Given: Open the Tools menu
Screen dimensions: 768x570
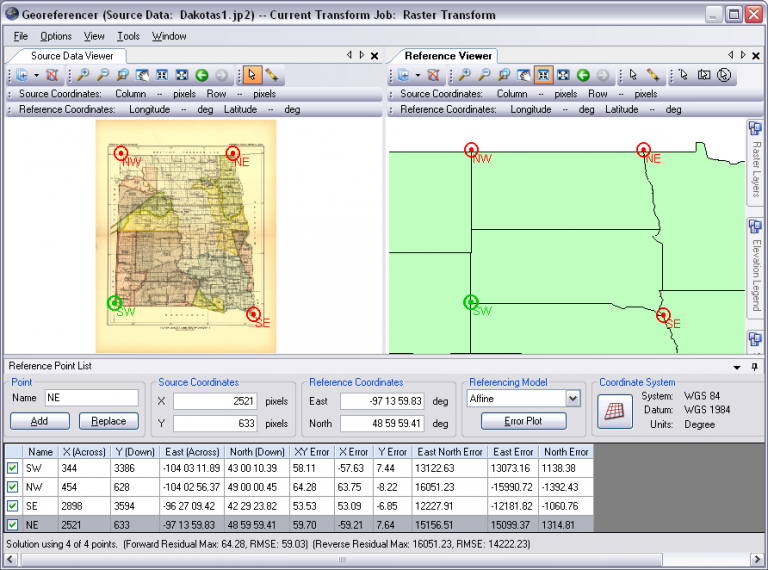Looking at the screenshot, I should point(128,36).
